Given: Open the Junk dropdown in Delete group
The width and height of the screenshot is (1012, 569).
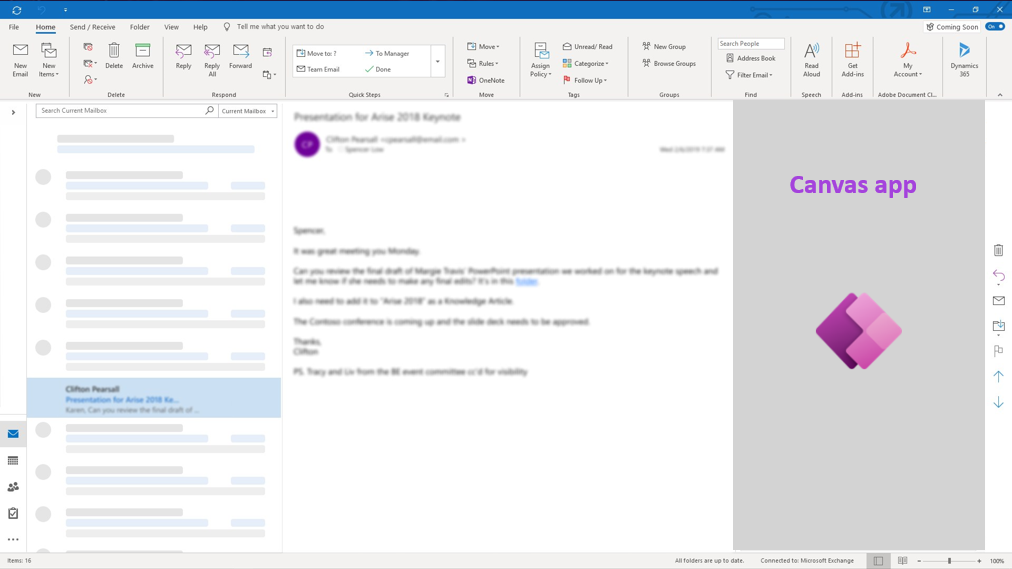Looking at the screenshot, I should (x=90, y=80).
